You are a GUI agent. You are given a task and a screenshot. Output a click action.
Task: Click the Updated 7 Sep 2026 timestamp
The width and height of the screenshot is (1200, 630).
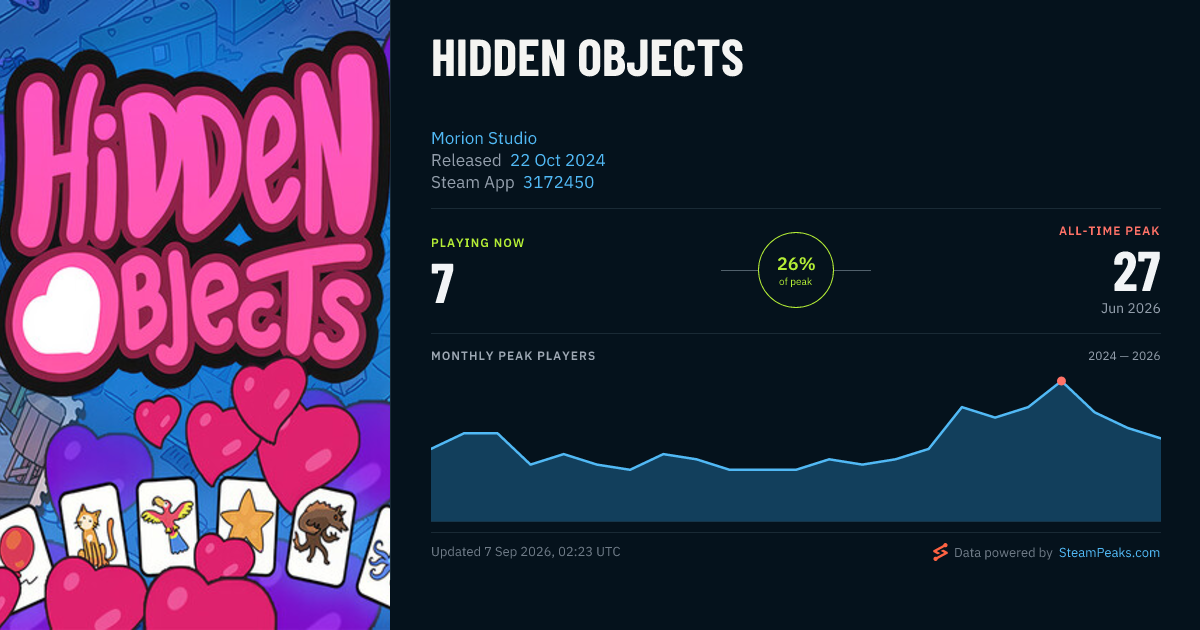(526, 552)
